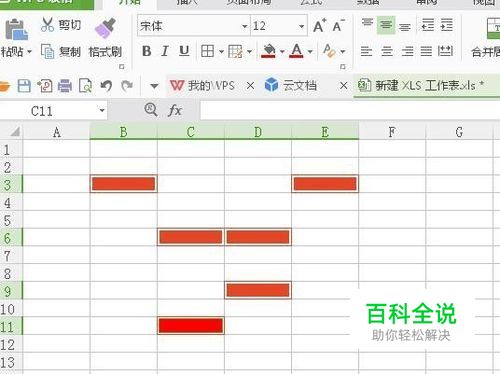
Task: Apply the red fill color bucket
Action: [x=269, y=51]
